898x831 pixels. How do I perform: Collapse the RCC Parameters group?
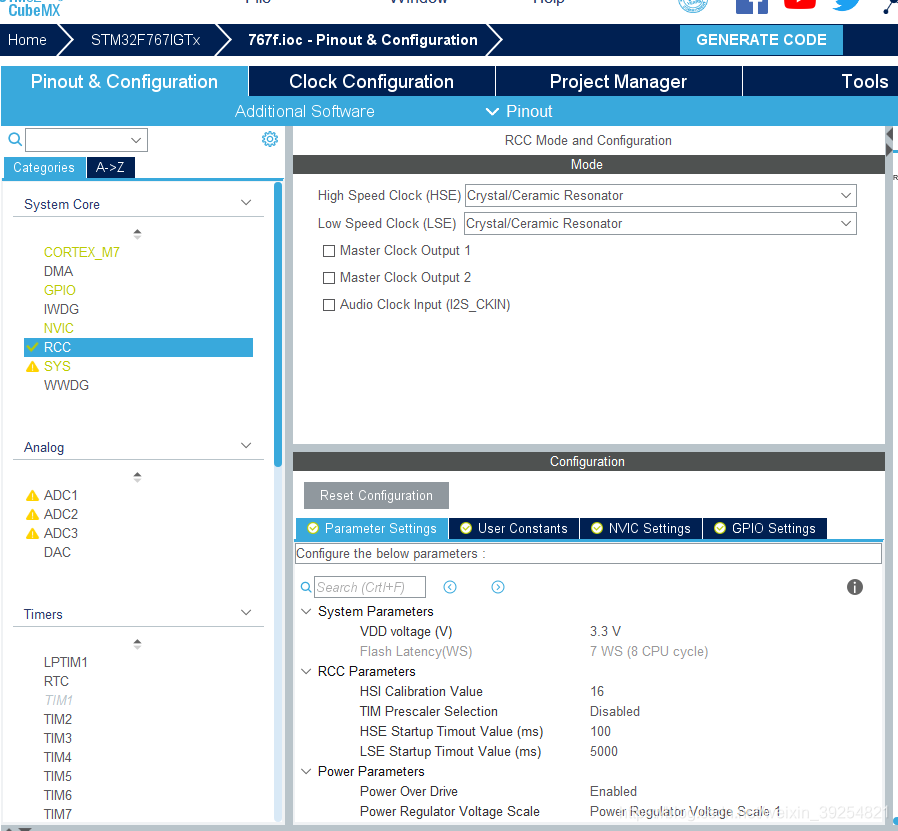point(306,671)
